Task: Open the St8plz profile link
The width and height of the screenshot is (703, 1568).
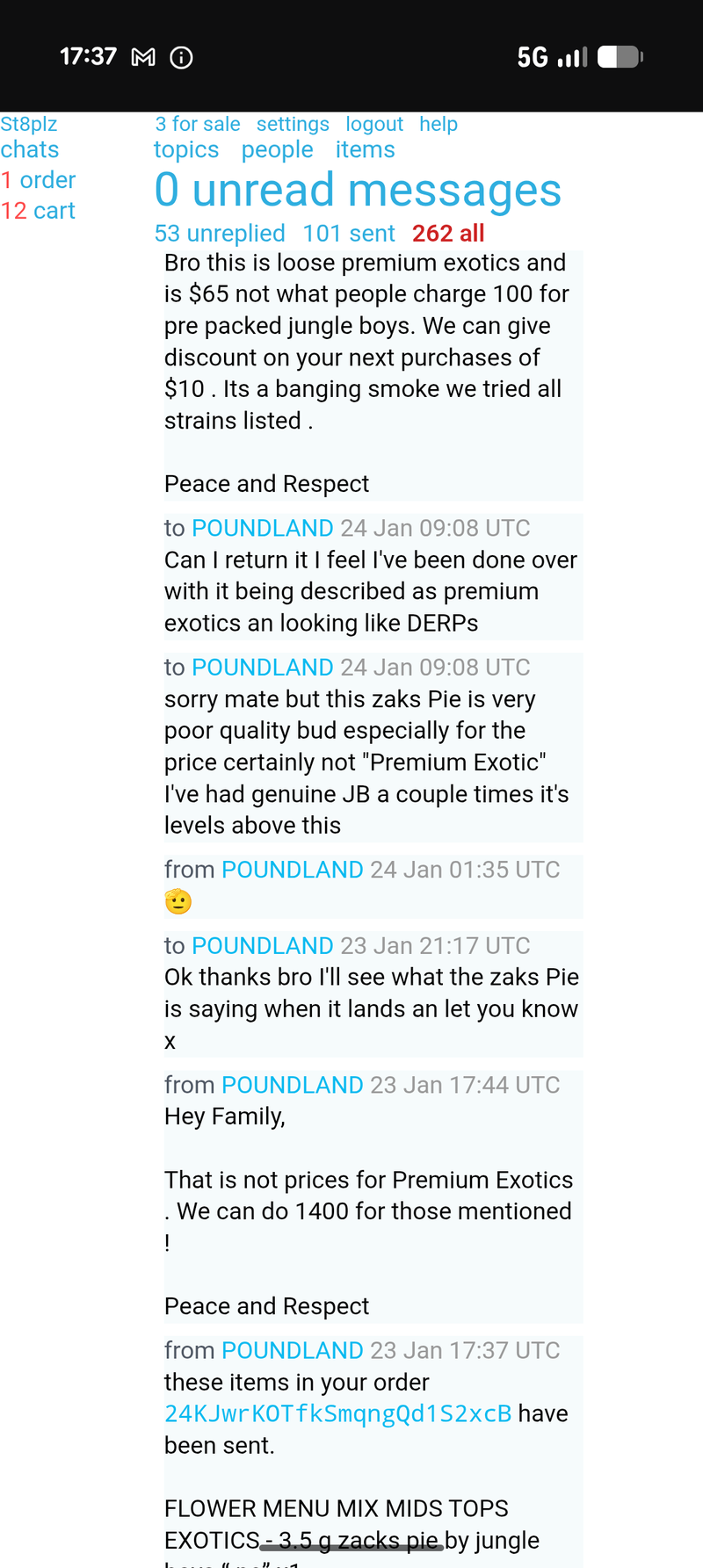Action: (x=29, y=124)
